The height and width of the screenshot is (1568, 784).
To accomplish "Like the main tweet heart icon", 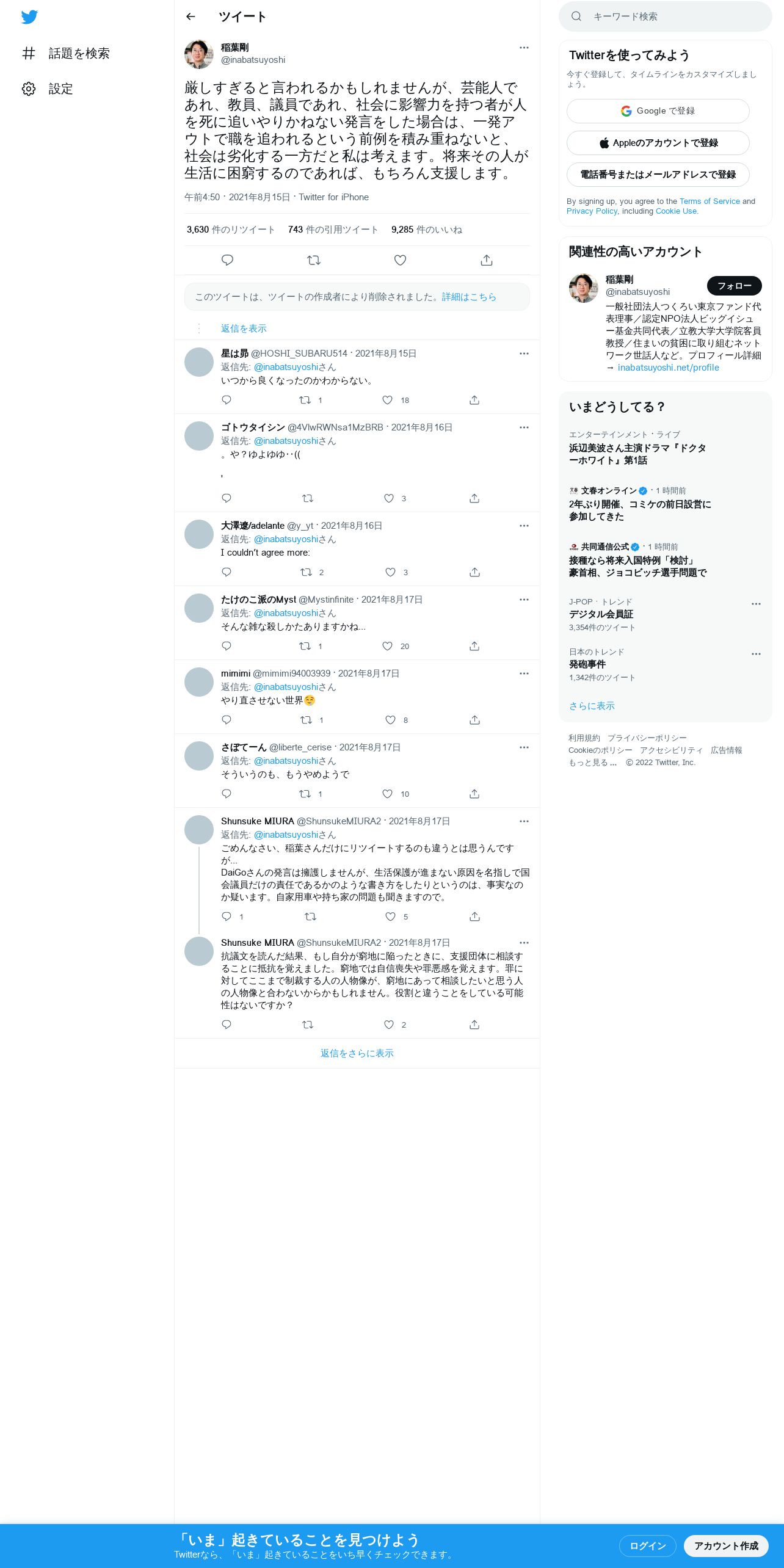I will 400,260.
